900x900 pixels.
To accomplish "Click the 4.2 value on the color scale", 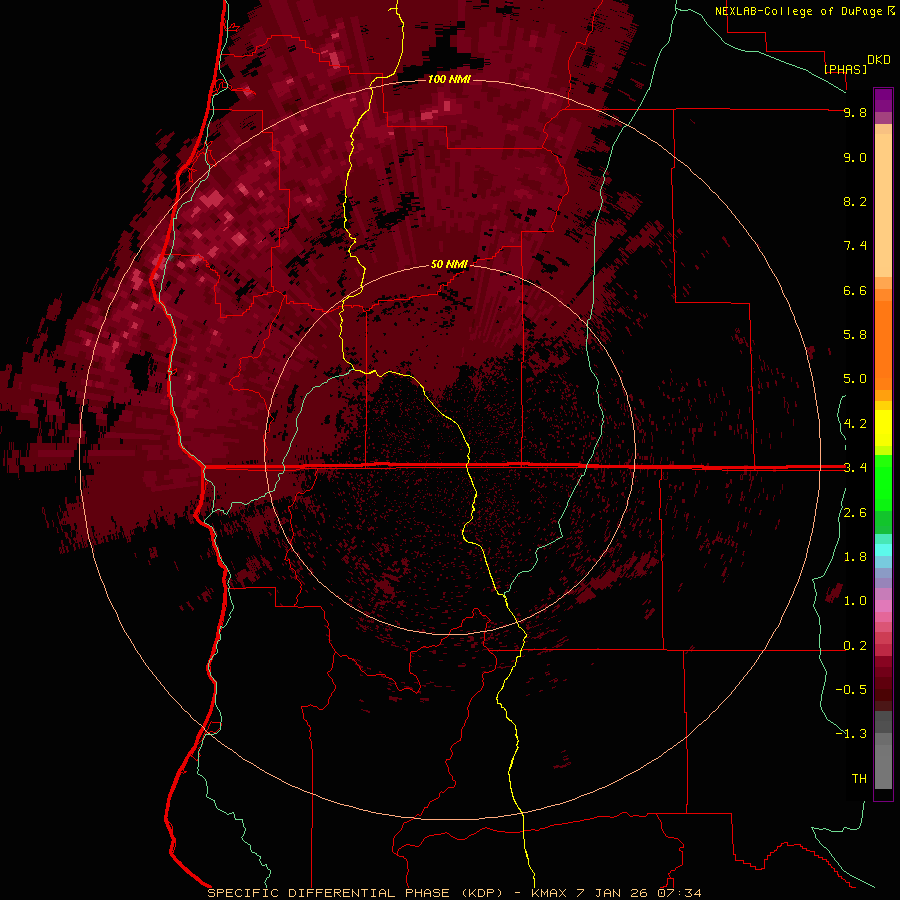I will (855, 424).
